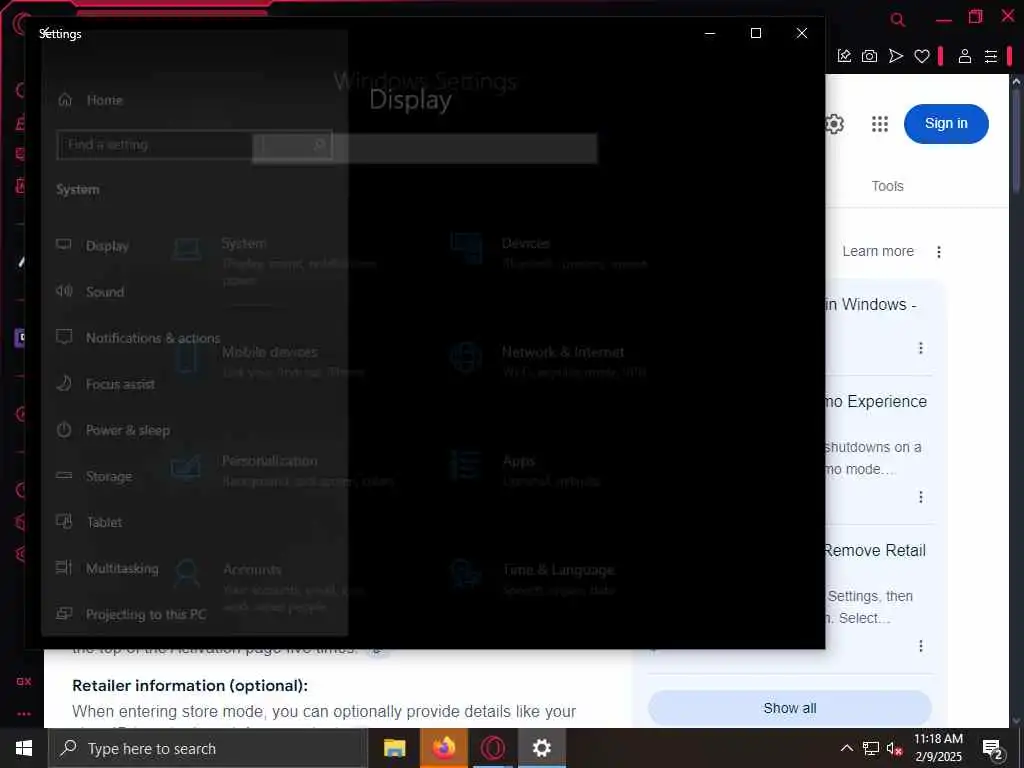
Task: Open the Action Center notifications icon
Action: click(x=993, y=748)
